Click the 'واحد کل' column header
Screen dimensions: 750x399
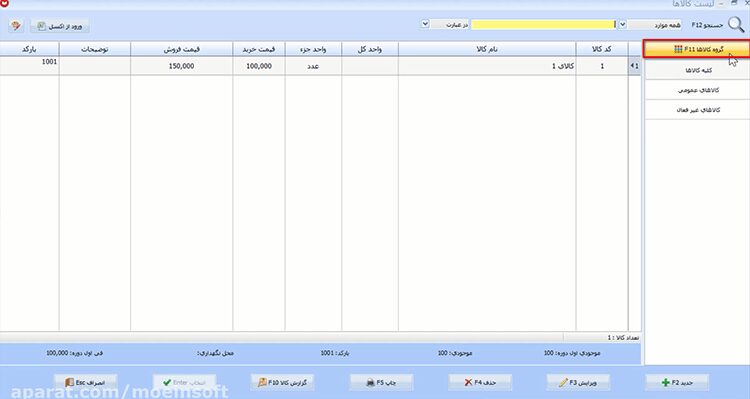pyautogui.click(x=370, y=49)
